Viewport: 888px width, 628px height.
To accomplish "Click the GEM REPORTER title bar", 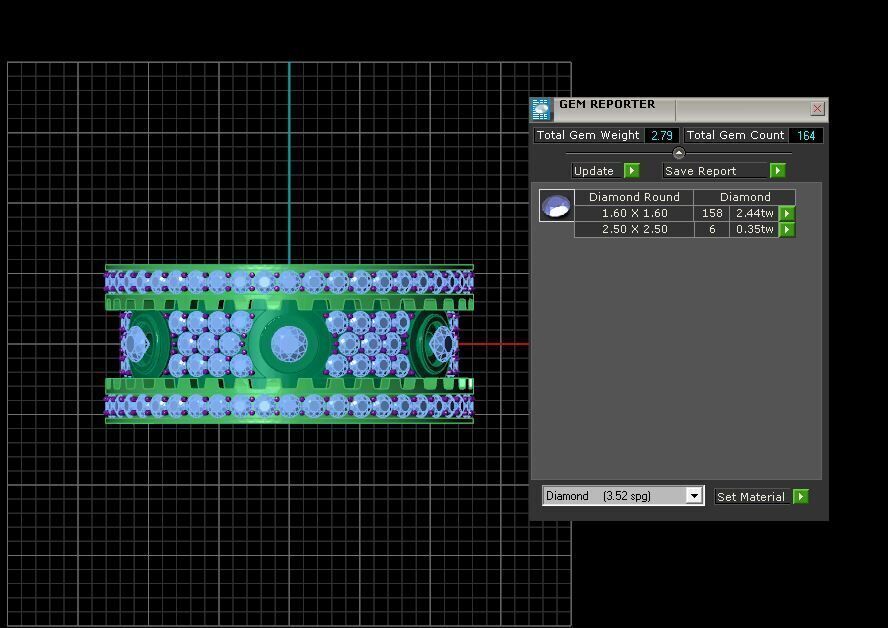I will click(x=680, y=109).
